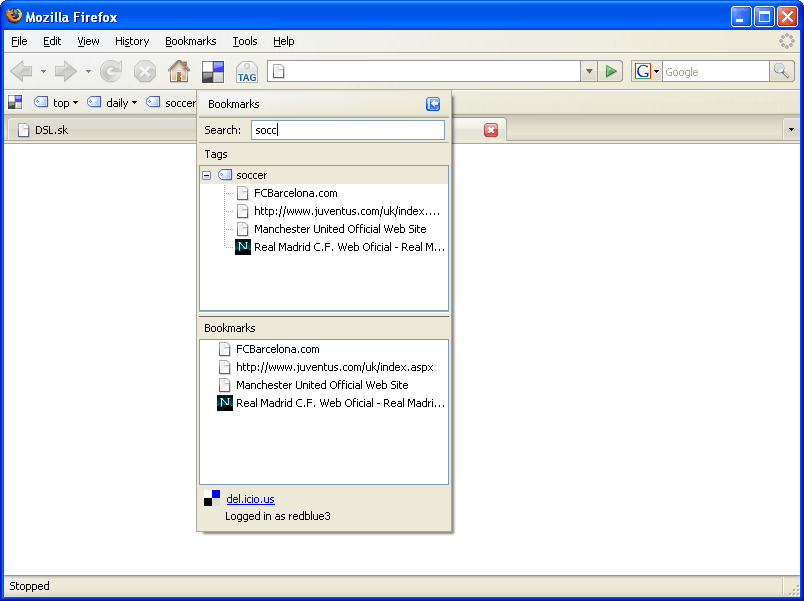Go to the Home page icon
This screenshot has width=804, height=601.
click(x=179, y=72)
